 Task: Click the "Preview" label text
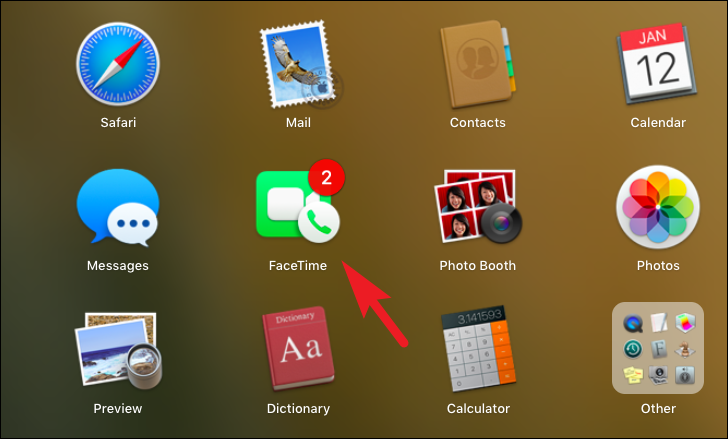[x=118, y=408]
